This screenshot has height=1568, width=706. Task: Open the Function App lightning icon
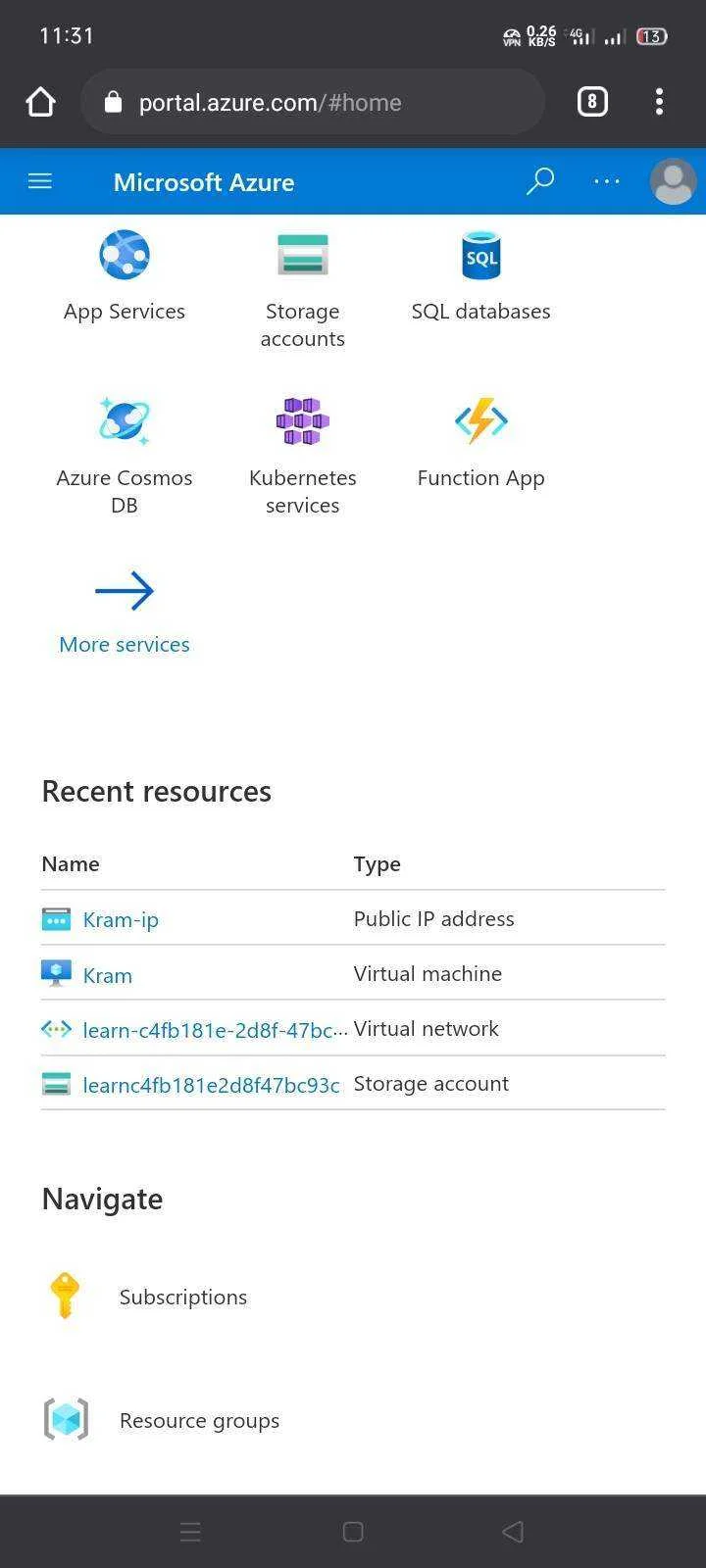point(481,421)
